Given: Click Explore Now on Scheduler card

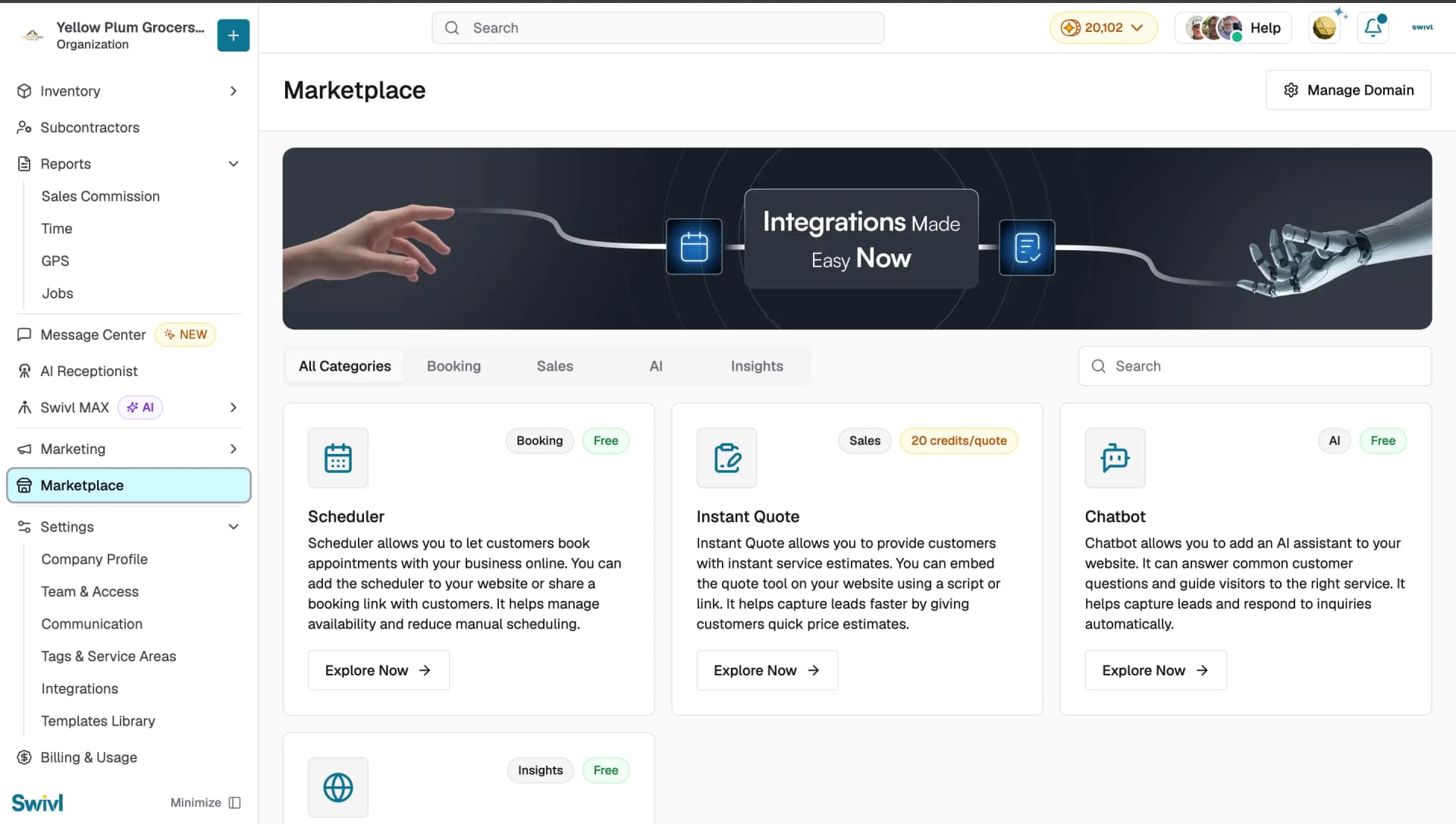Looking at the screenshot, I should (378, 670).
